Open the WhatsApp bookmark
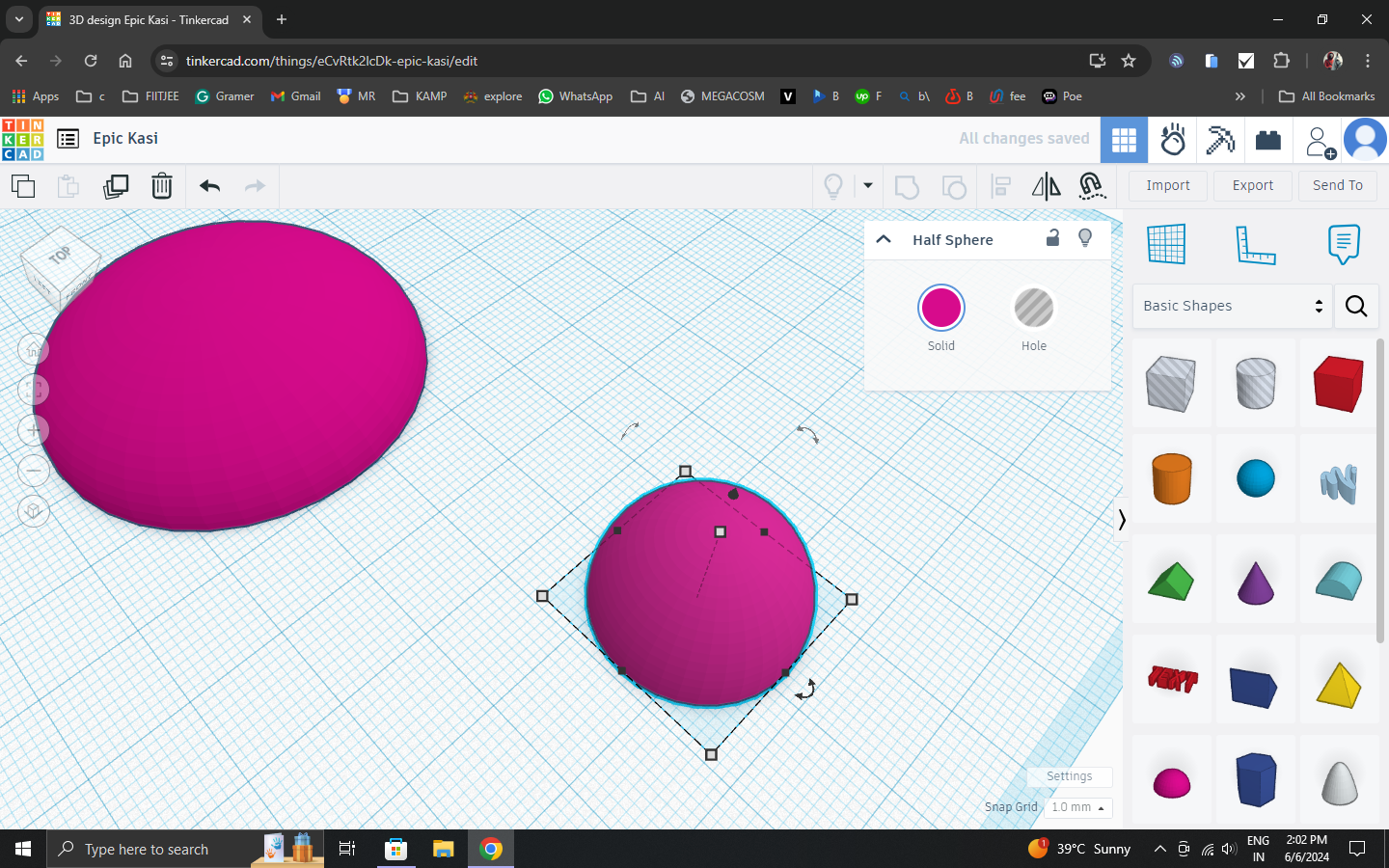 (x=575, y=96)
